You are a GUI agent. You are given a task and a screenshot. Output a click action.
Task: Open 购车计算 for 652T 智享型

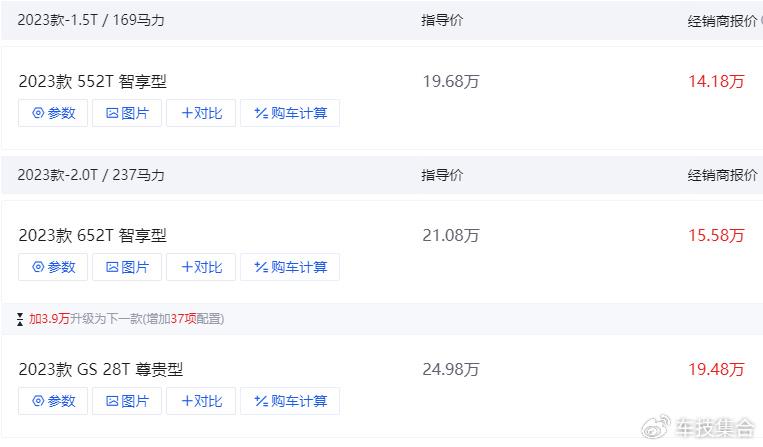coord(290,267)
